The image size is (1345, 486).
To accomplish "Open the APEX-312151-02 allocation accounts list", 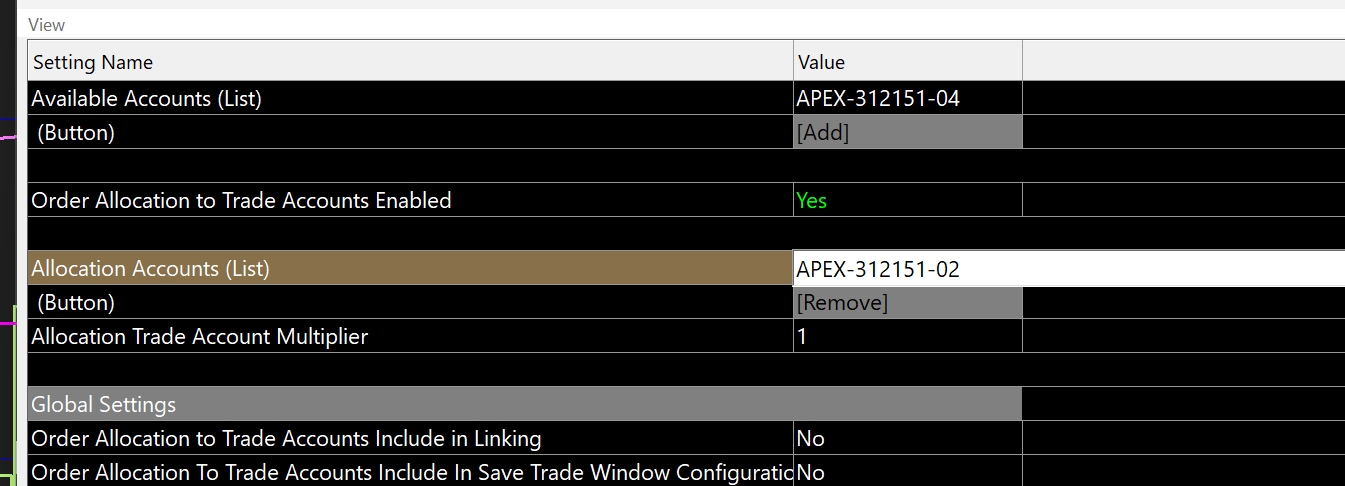I will (x=1069, y=268).
